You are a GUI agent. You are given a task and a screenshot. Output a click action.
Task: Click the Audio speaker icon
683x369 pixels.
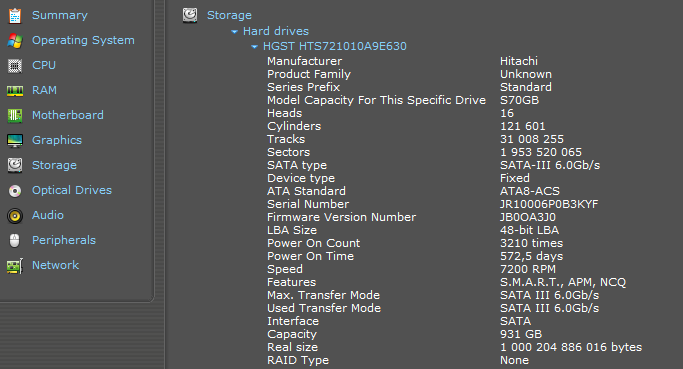[x=15, y=216]
